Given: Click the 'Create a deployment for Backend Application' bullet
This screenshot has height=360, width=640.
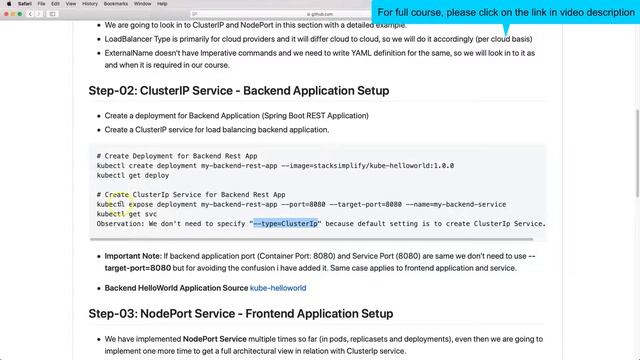Looking at the screenshot, I should [x=236, y=116].
